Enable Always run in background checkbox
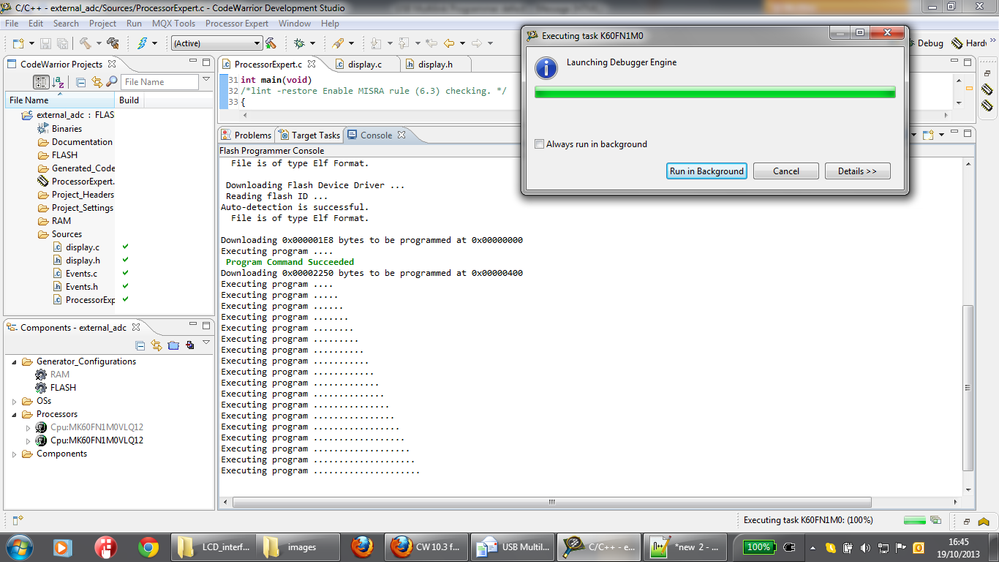The width and height of the screenshot is (999, 562). [539, 145]
